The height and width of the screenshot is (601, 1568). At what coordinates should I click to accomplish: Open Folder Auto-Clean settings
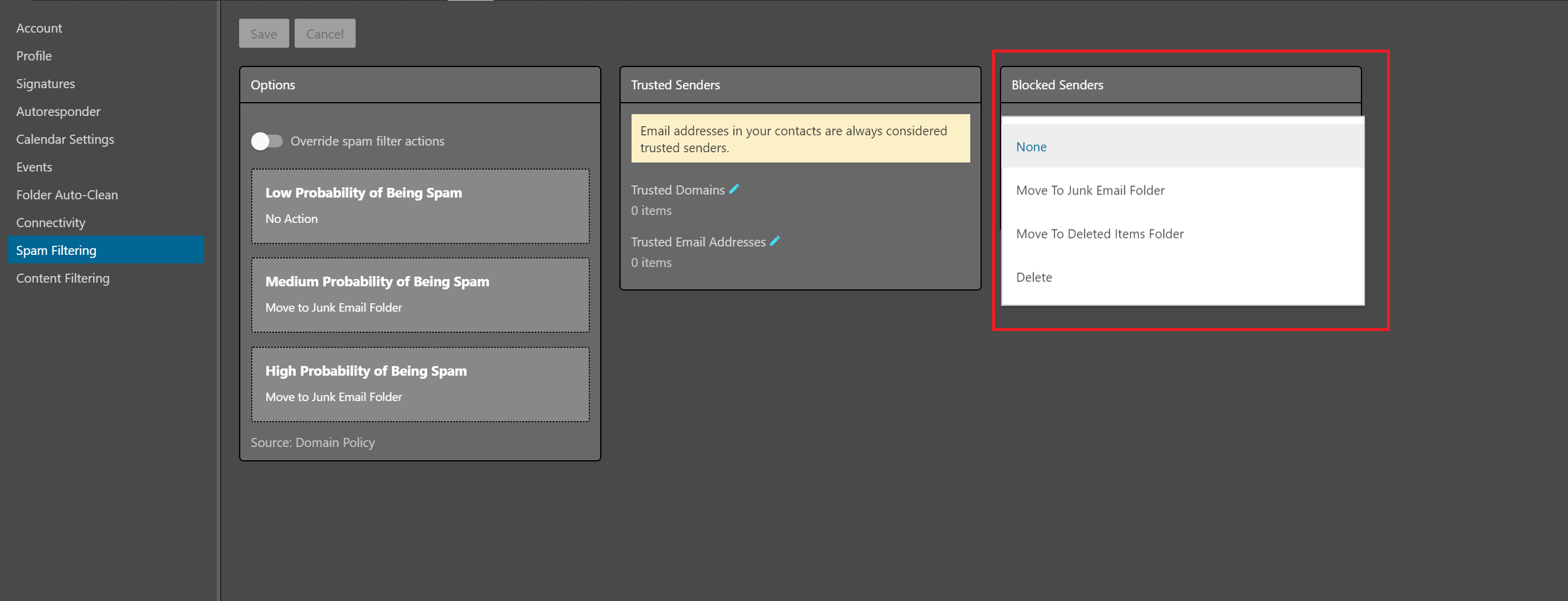pyautogui.click(x=67, y=195)
